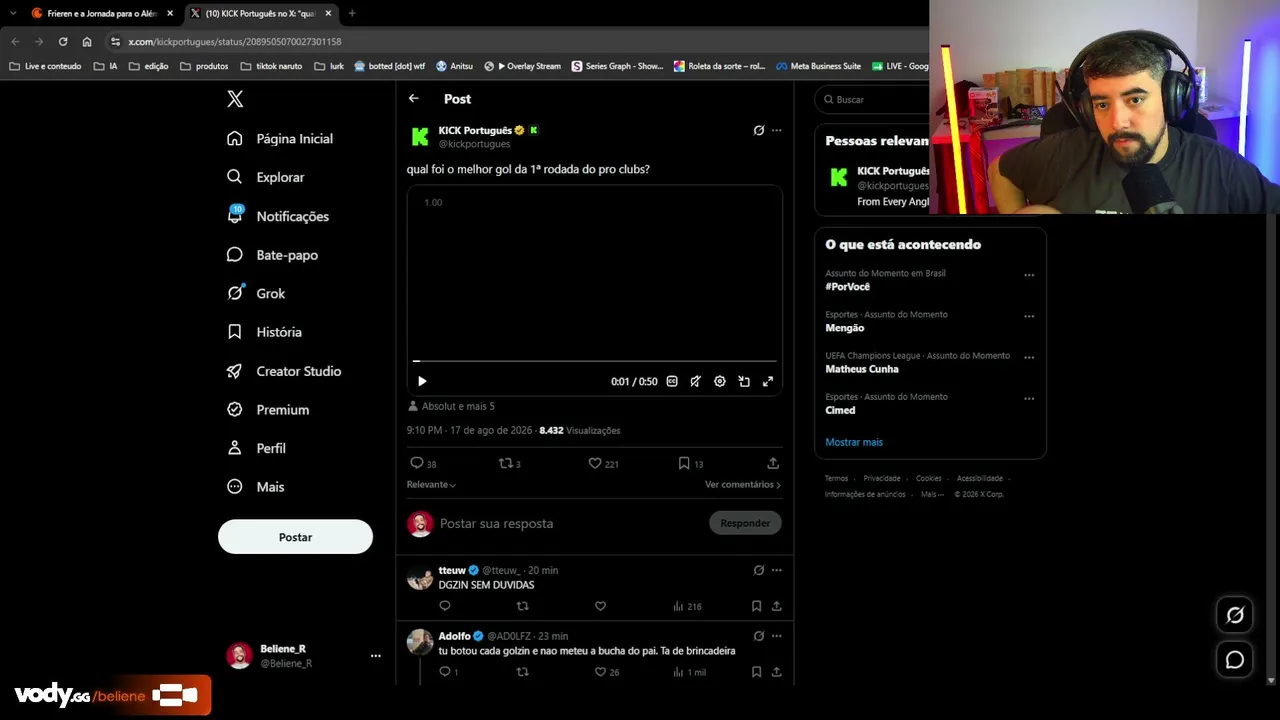Open the 'Ver comentários' link
The image size is (1280, 720).
pos(743,484)
